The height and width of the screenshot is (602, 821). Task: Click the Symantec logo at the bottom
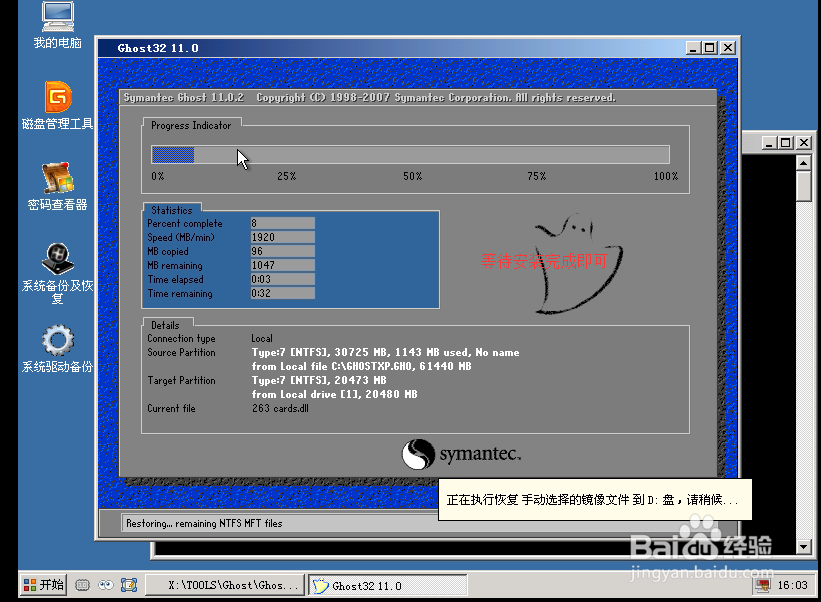461,454
